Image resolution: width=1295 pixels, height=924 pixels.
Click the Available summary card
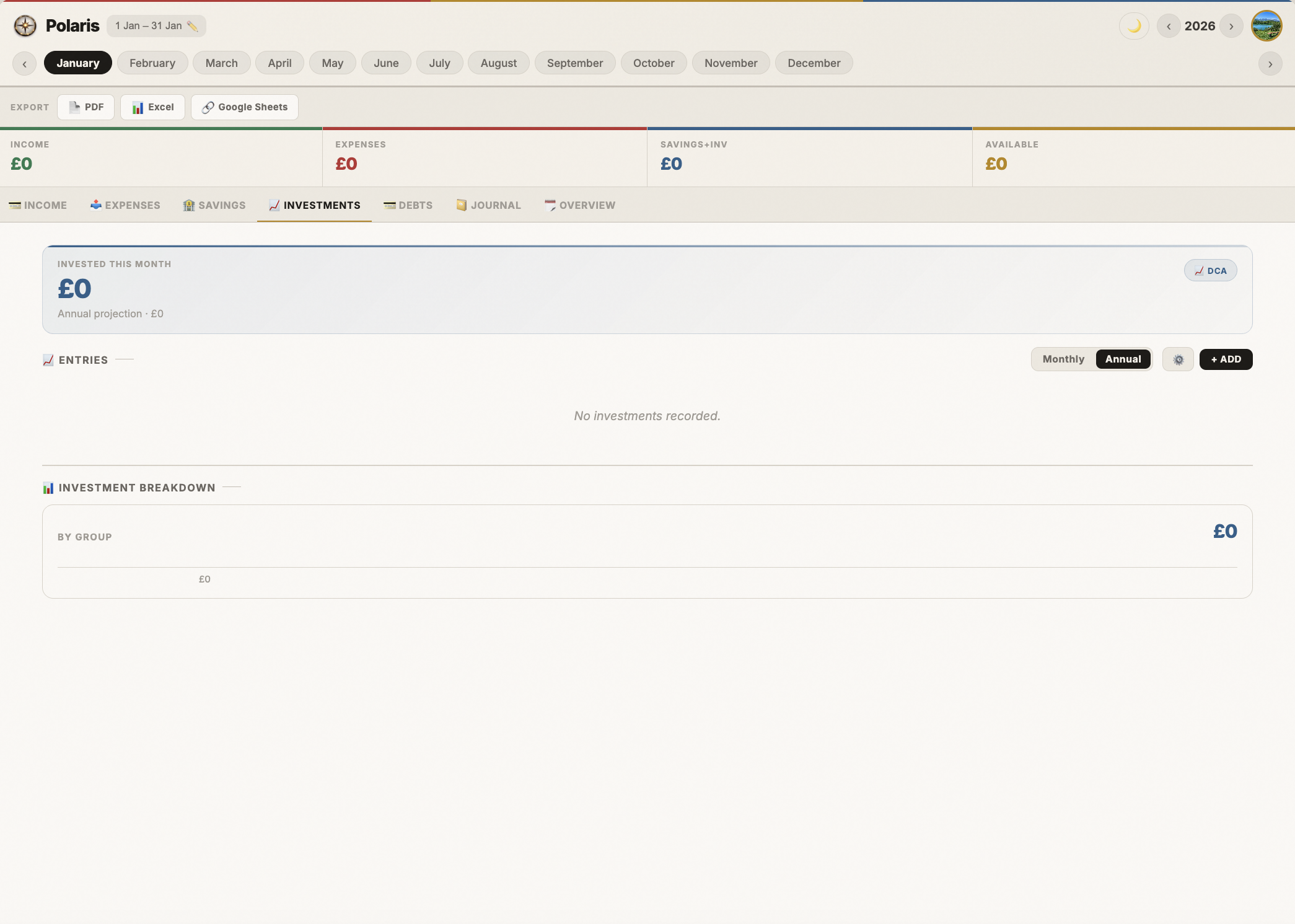click(x=1134, y=157)
